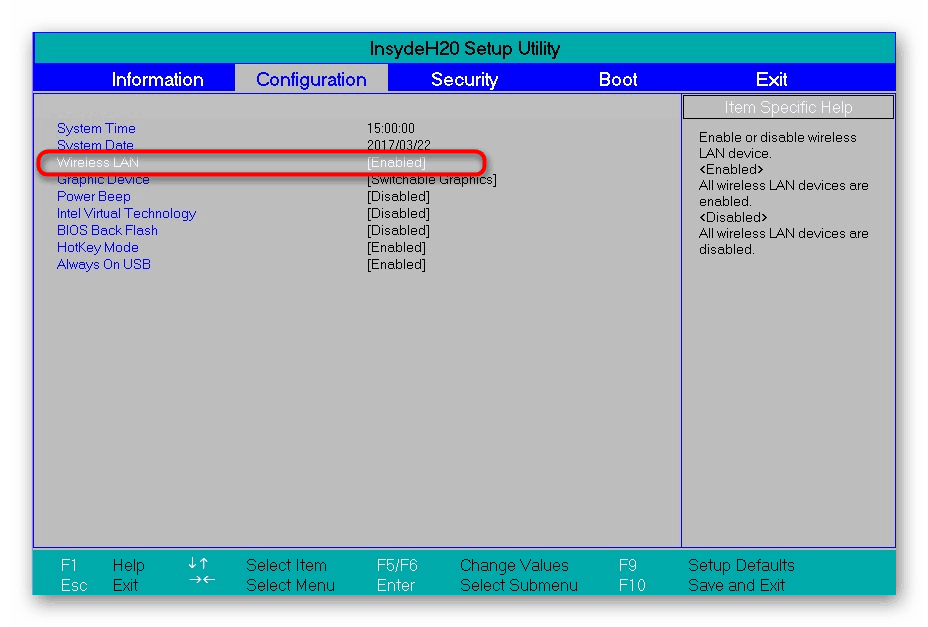Go to the Boot tab
The image size is (928, 627).
[618, 79]
